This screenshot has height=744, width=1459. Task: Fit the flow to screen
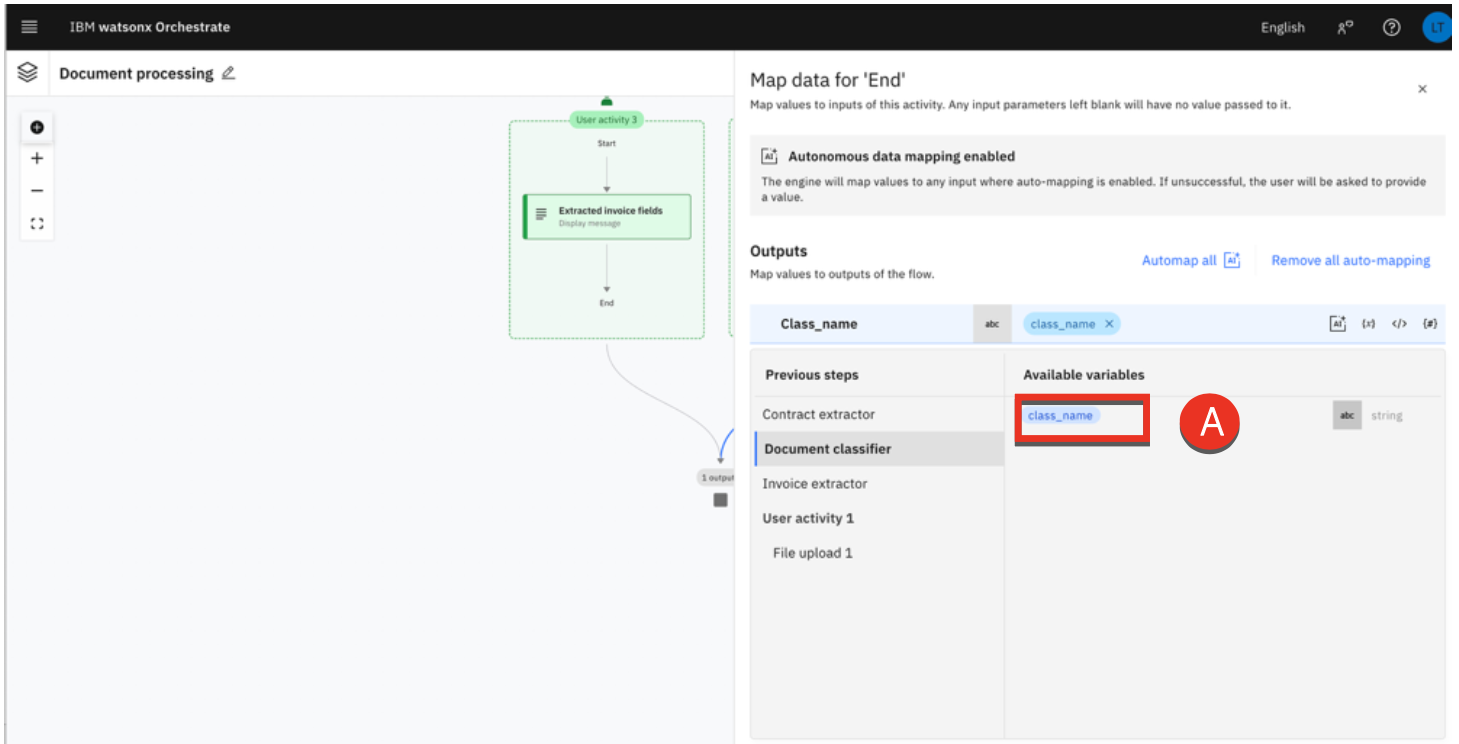coord(37,224)
